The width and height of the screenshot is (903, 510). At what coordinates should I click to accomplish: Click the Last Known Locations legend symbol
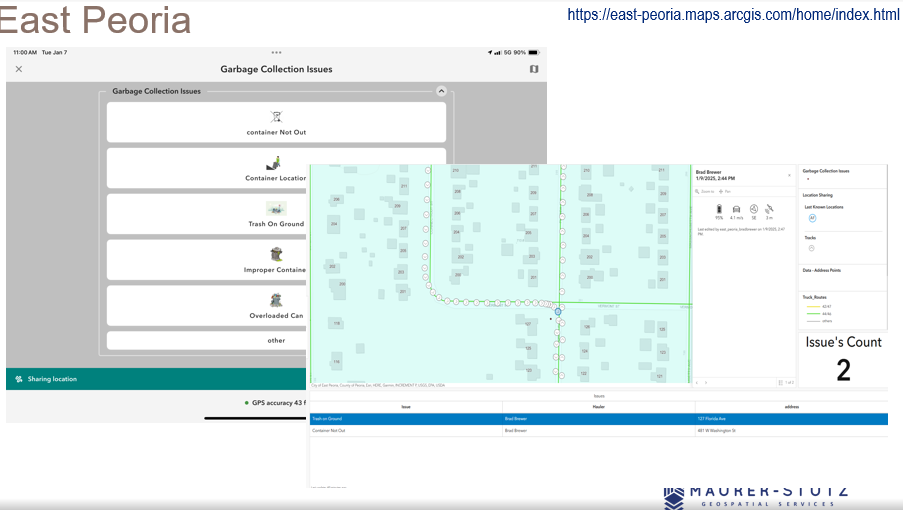tap(812, 218)
